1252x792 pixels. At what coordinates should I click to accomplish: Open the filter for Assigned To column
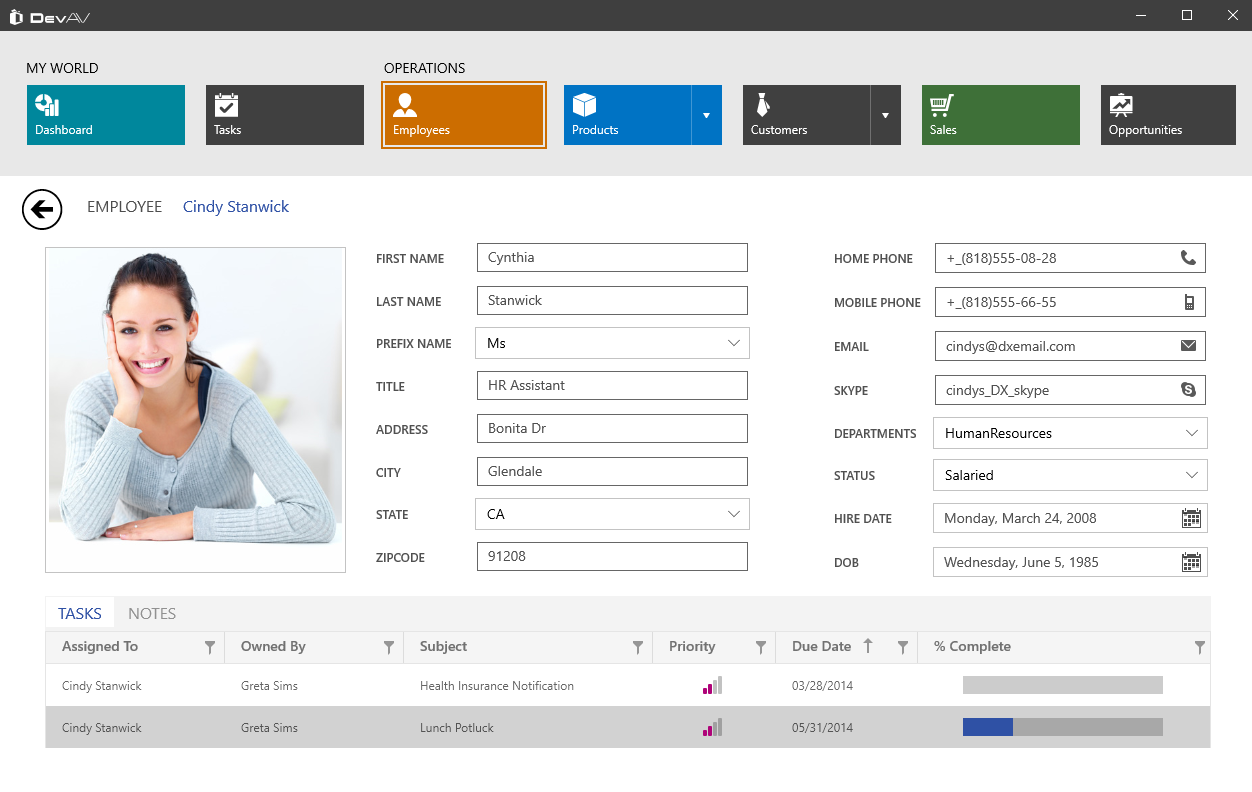[210, 648]
